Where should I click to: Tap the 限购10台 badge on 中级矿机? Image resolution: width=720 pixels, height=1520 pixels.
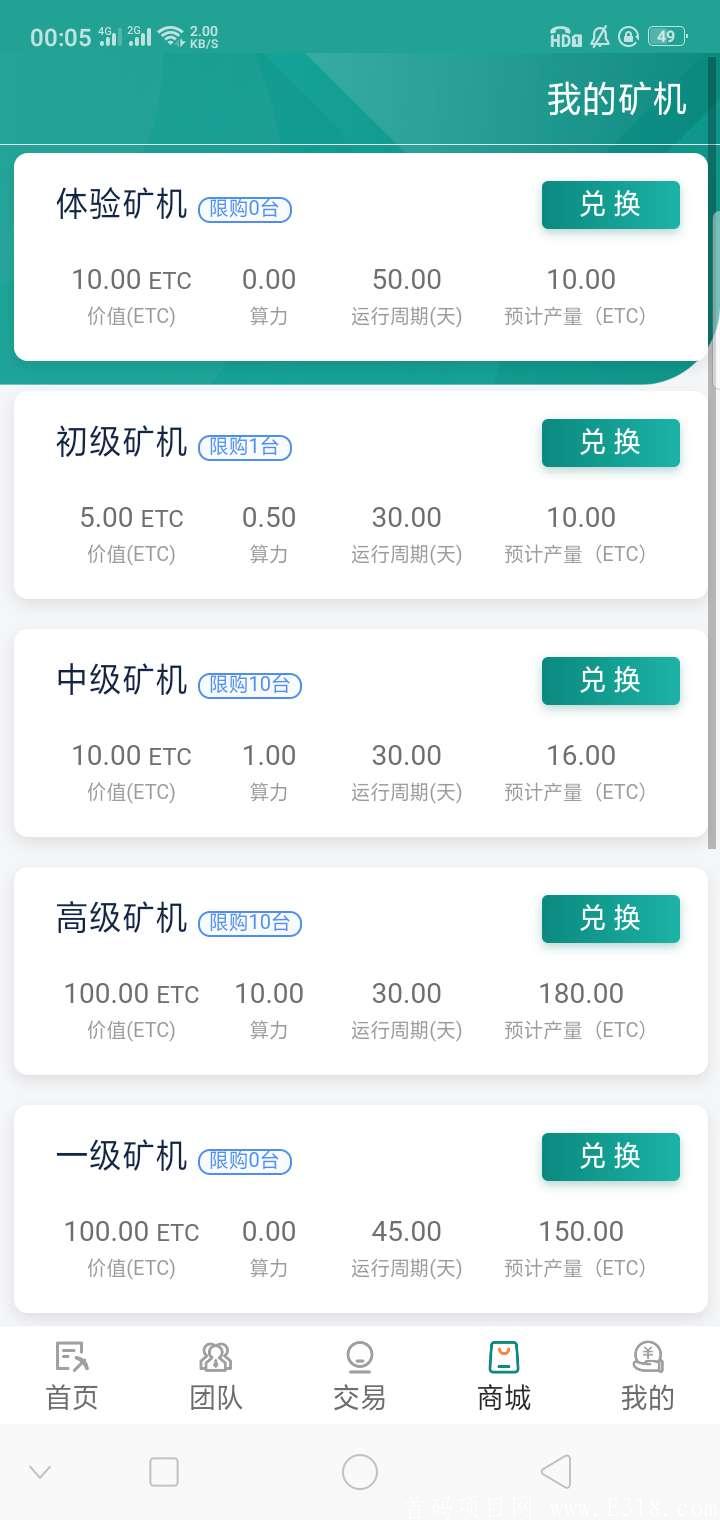tap(250, 685)
